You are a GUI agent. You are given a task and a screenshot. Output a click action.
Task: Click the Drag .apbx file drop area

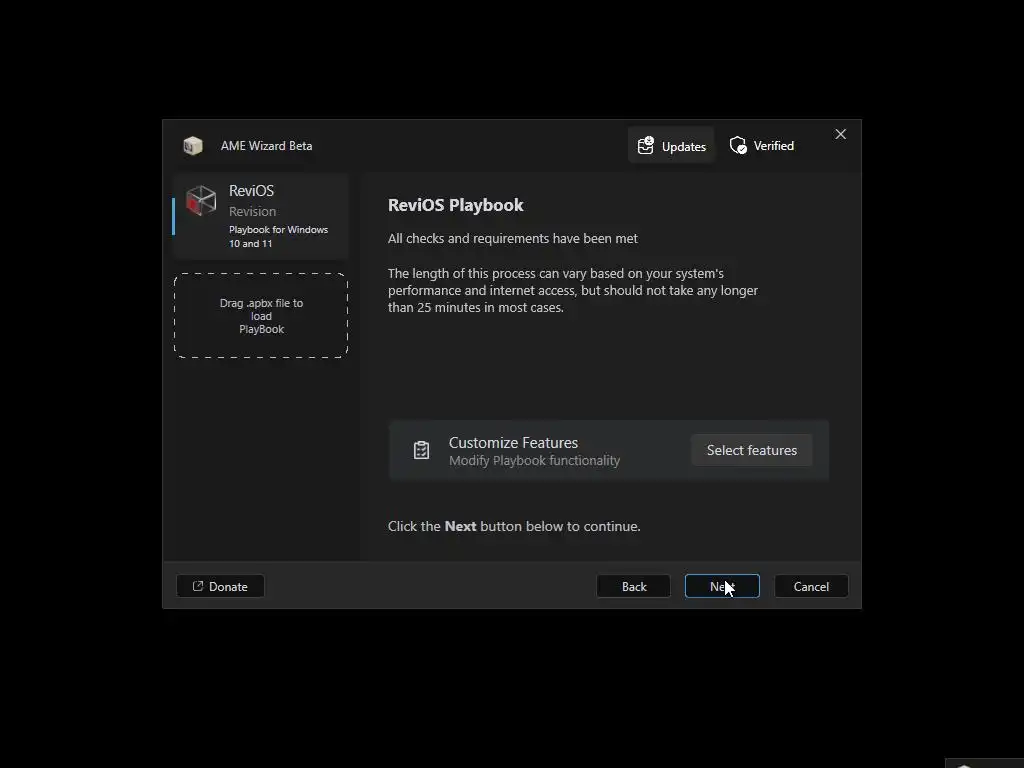(x=261, y=315)
